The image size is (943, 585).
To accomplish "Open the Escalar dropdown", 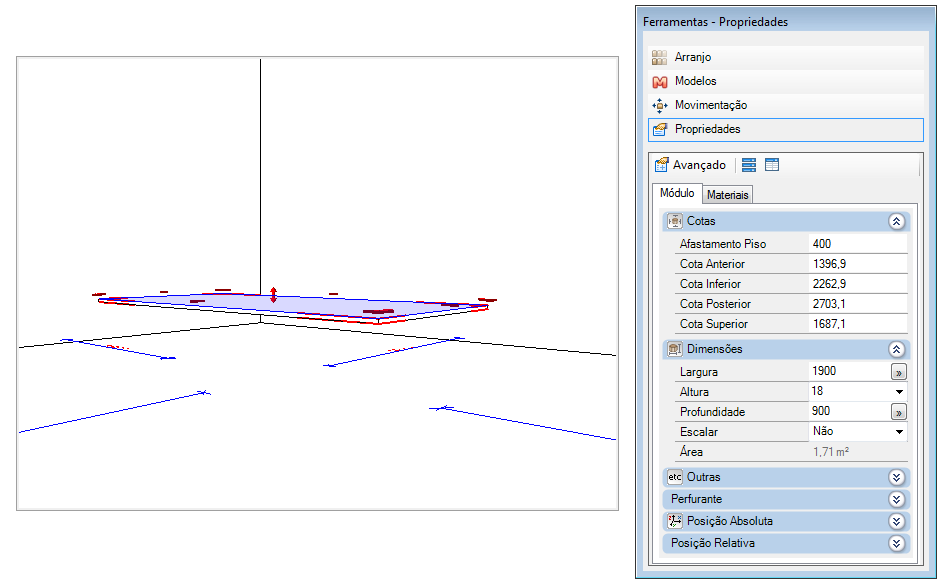I will pyautogui.click(x=899, y=432).
